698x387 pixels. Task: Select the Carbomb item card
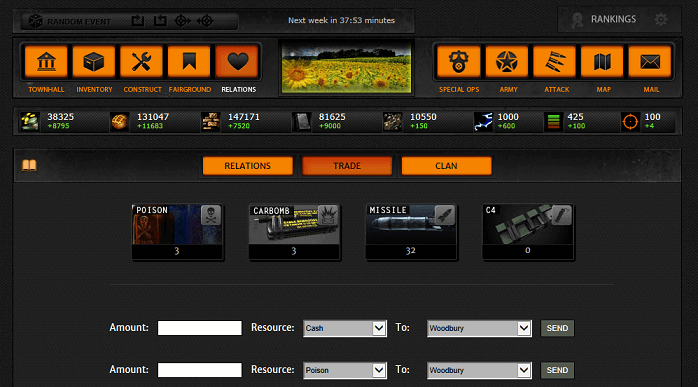click(294, 232)
